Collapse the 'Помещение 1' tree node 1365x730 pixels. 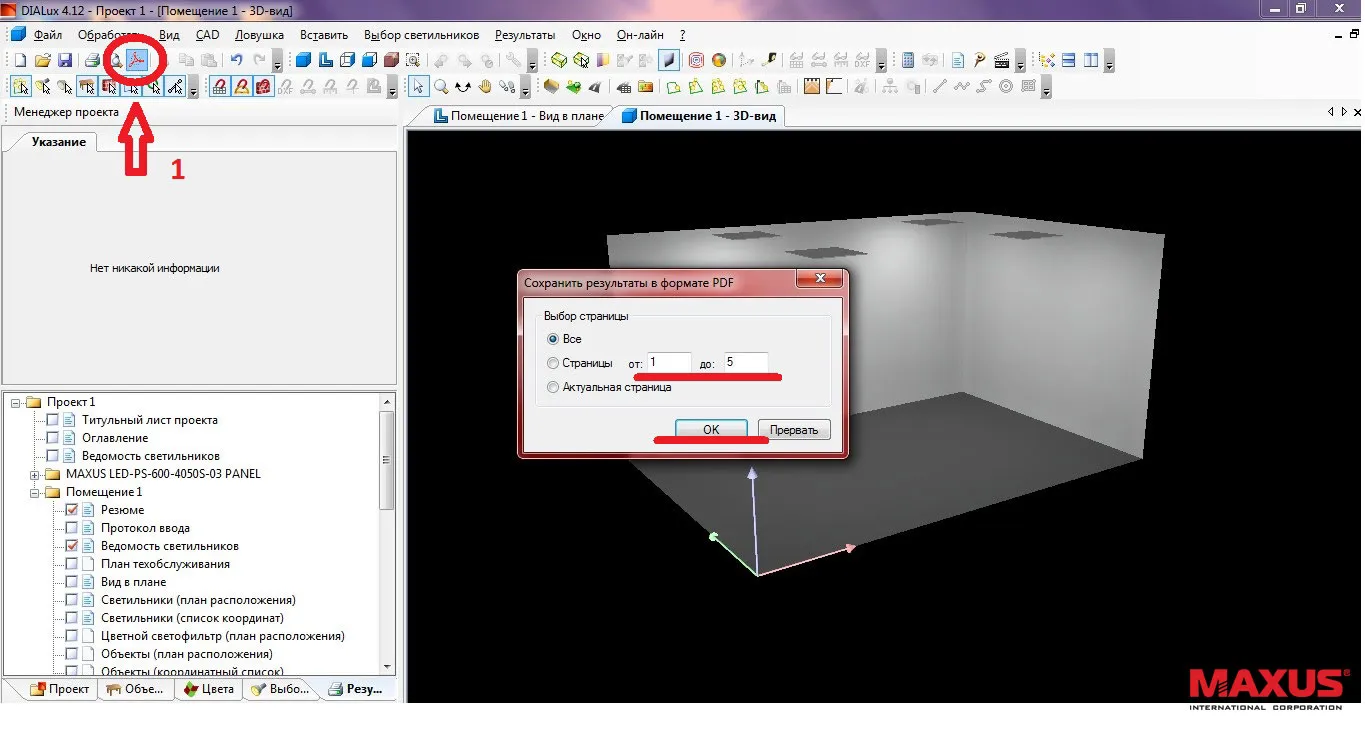click(x=35, y=492)
